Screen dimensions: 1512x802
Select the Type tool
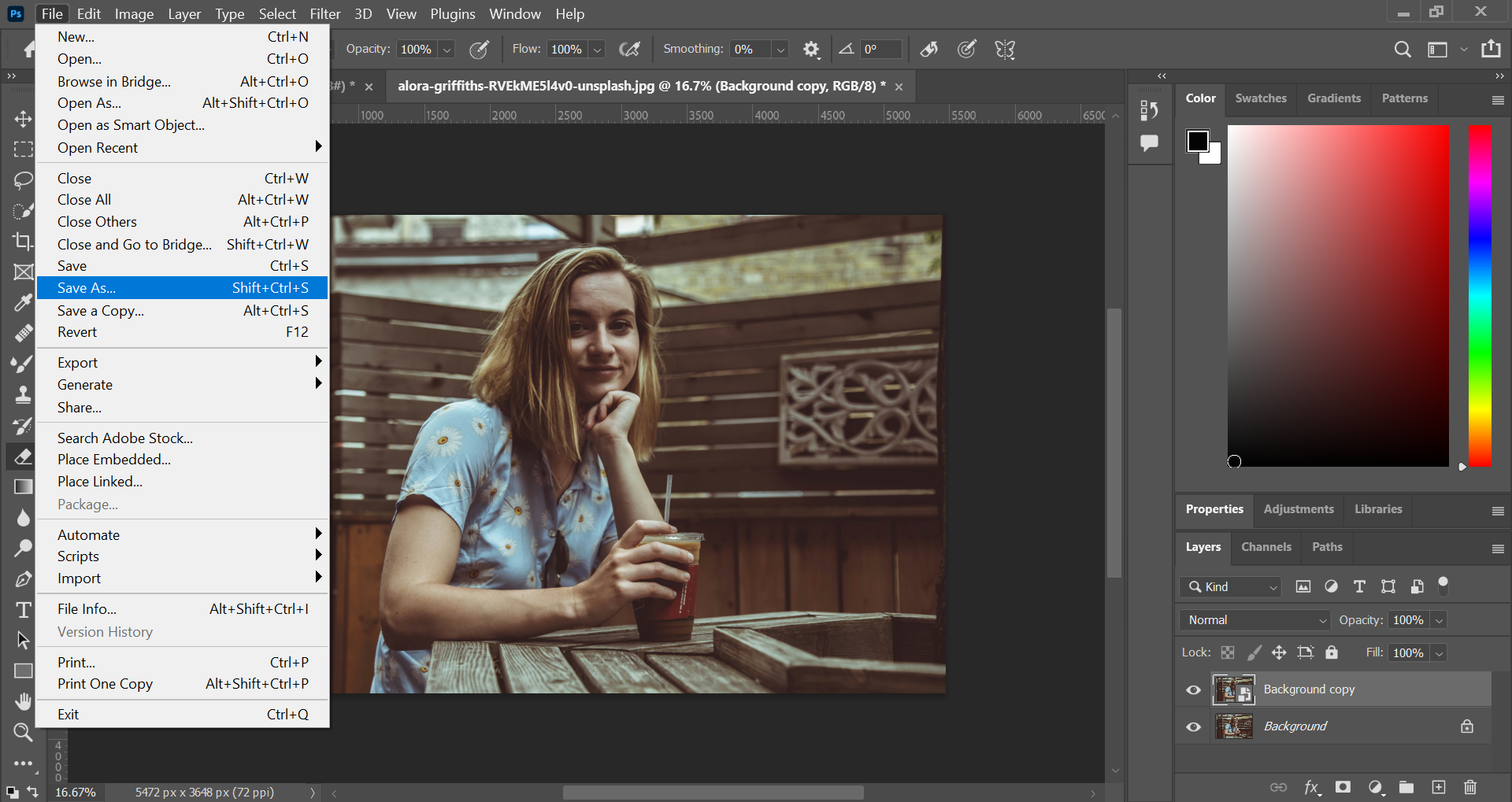tap(23, 610)
